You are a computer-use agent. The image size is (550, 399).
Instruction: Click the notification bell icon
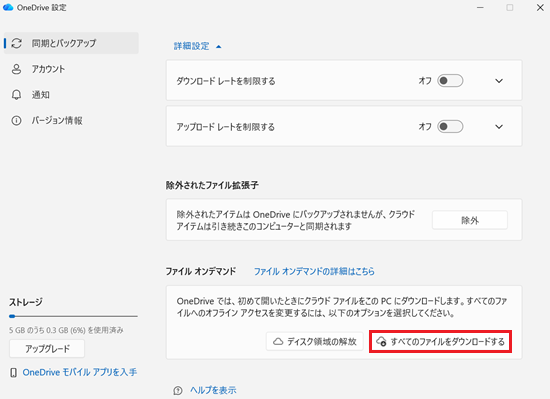pyautogui.click(x=16, y=95)
